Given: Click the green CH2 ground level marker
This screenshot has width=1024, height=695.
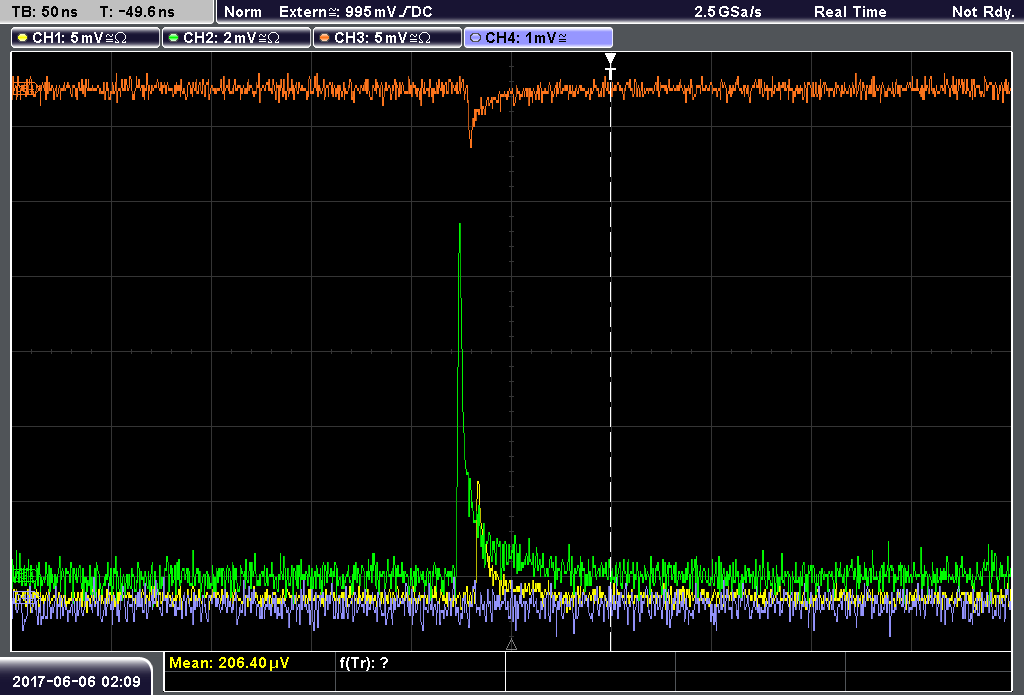Looking at the screenshot, I should [x=24, y=576].
